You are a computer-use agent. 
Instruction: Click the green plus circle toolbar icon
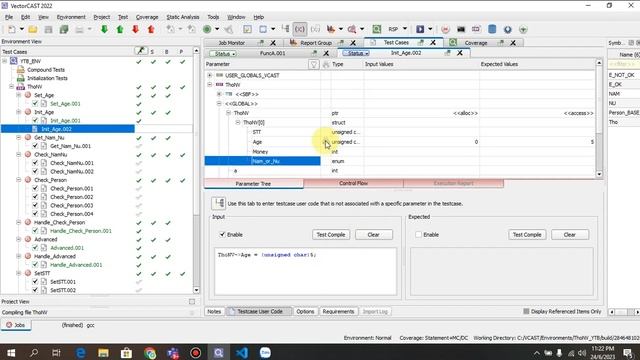coord(523,29)
